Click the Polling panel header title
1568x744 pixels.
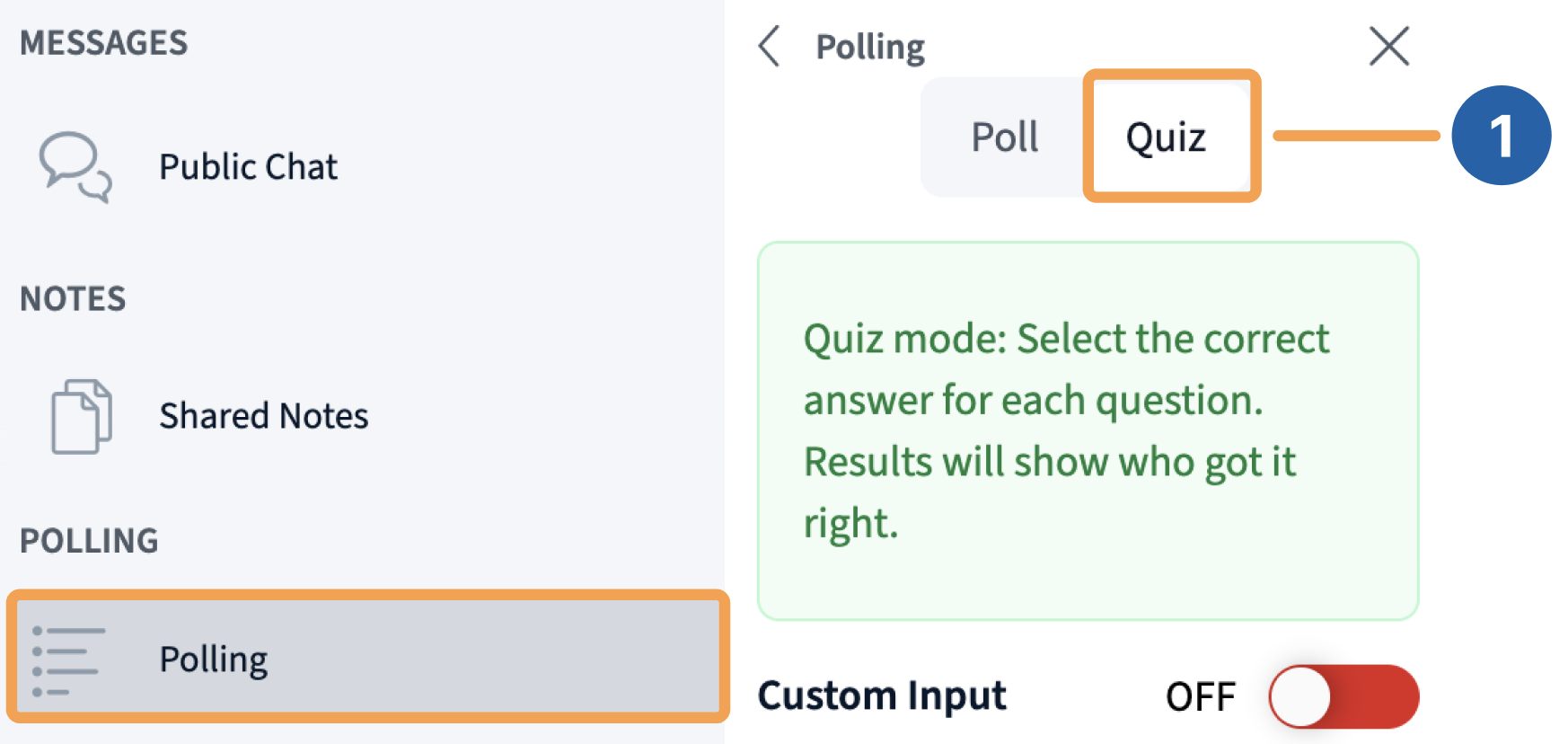(869, 47)
